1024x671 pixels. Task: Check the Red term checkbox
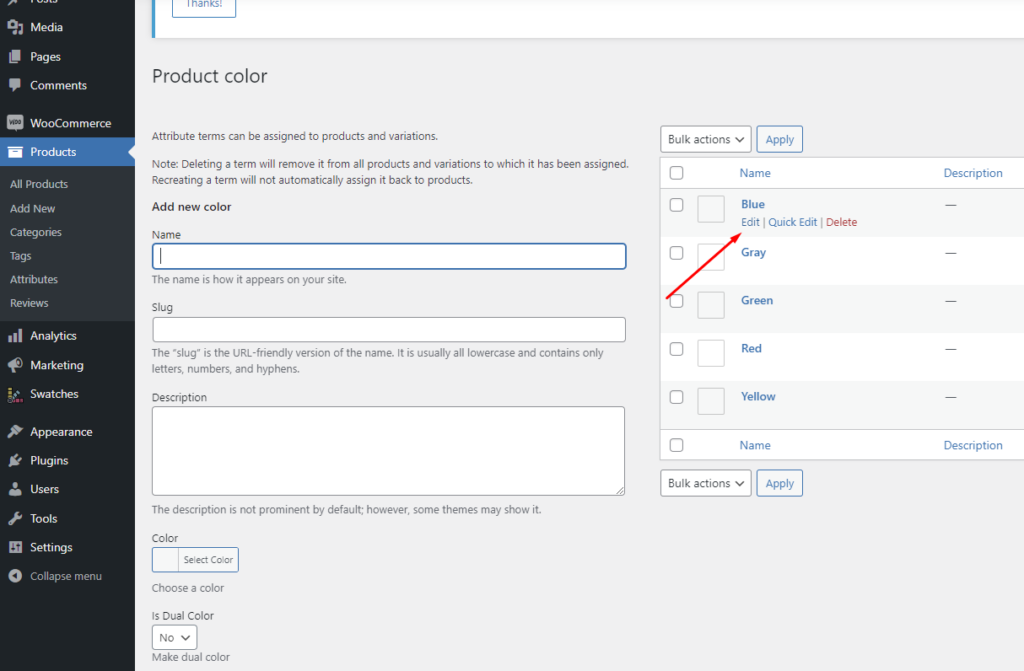point(677,349)
